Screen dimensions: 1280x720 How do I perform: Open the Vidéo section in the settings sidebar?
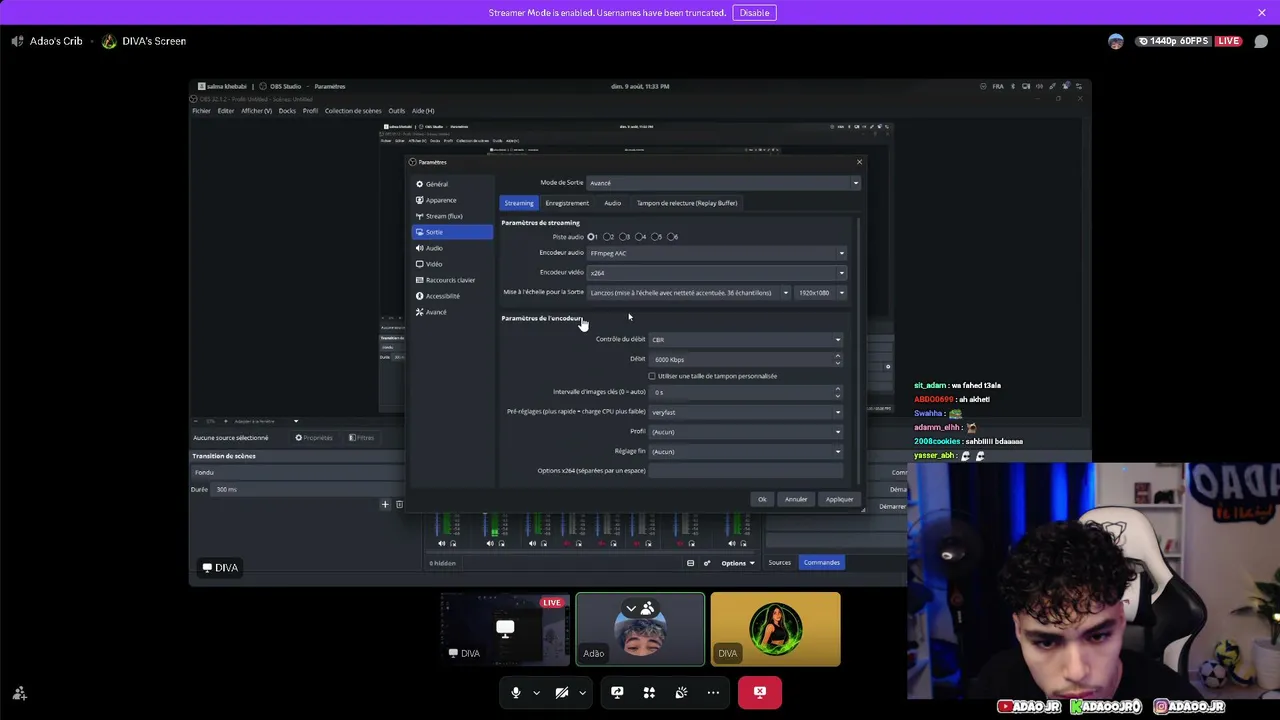[453, 264]
